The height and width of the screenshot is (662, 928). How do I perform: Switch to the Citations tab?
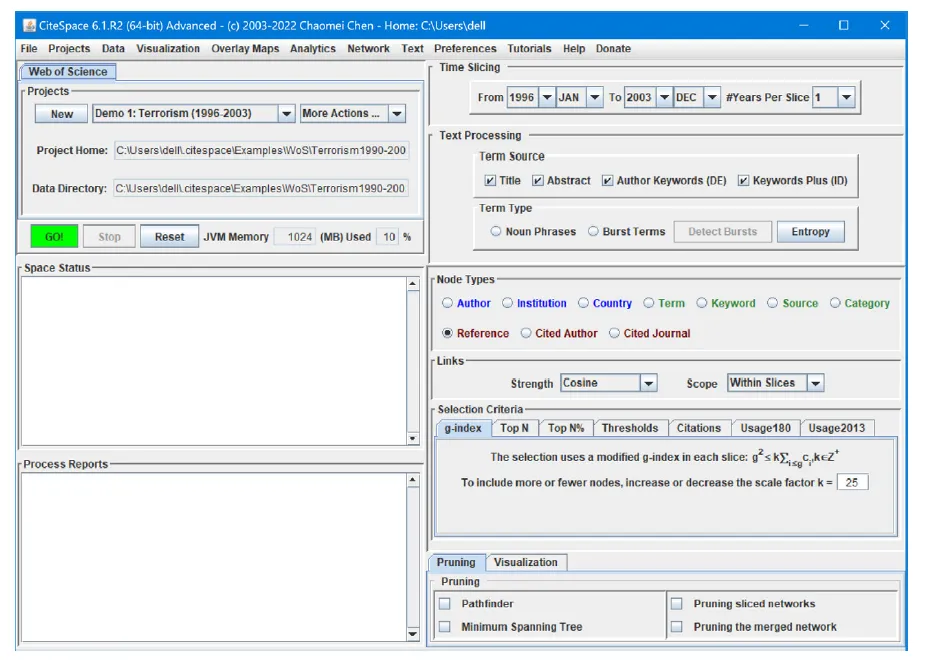point(699,428)
